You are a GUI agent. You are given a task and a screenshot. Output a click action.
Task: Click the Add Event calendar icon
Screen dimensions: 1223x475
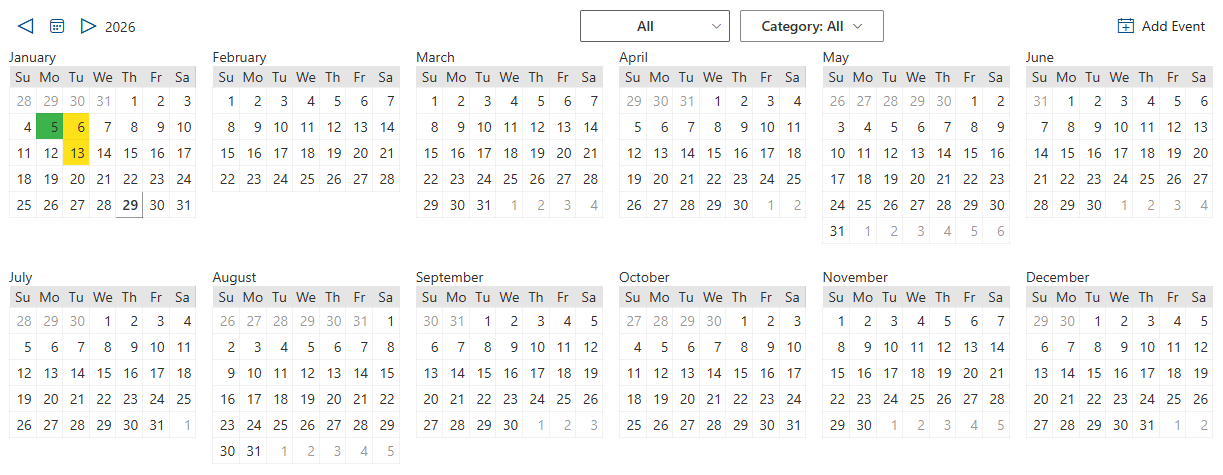coord(1126,26)
